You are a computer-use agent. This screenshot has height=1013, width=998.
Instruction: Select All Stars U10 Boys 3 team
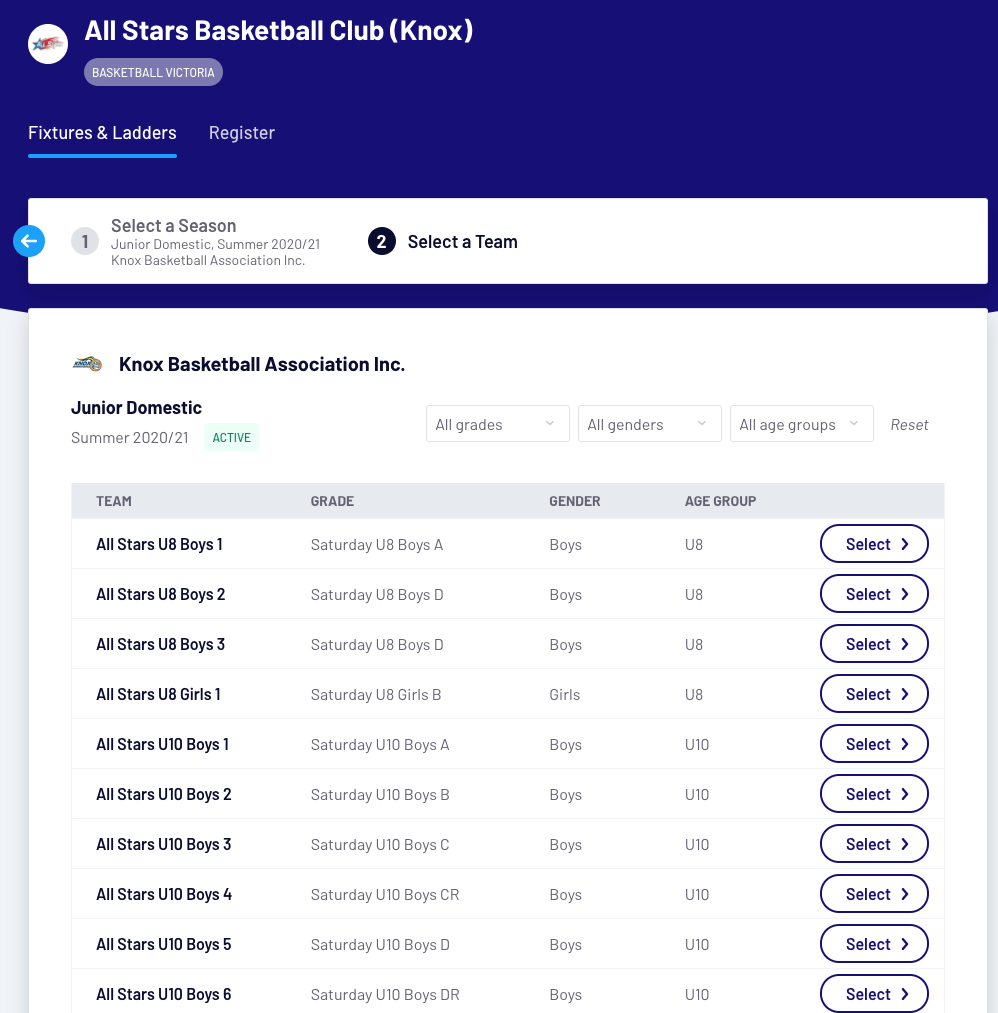pyautogui.click(x=873, y=844)
